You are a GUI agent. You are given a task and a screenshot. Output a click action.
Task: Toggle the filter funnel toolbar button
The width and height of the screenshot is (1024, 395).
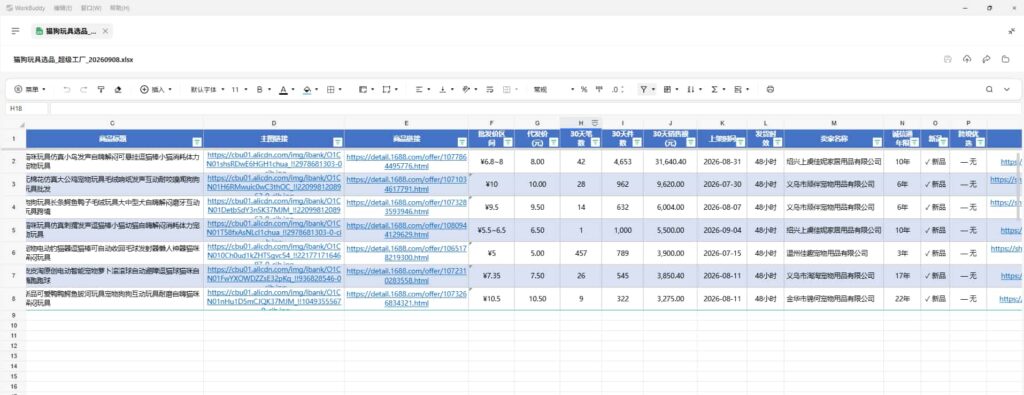643,89
